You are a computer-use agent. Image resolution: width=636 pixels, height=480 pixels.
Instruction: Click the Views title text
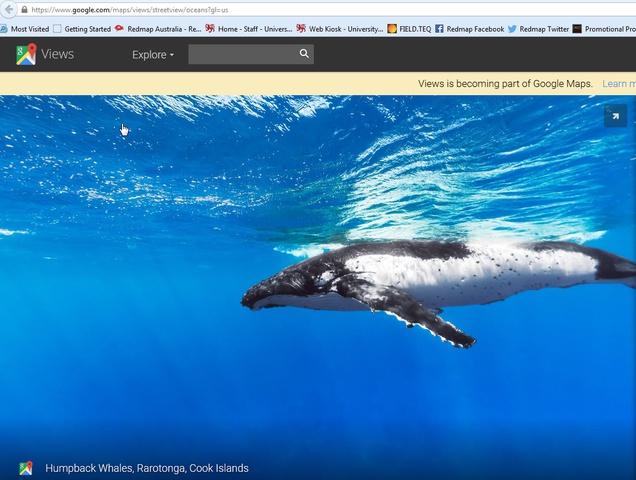[57, 54]
